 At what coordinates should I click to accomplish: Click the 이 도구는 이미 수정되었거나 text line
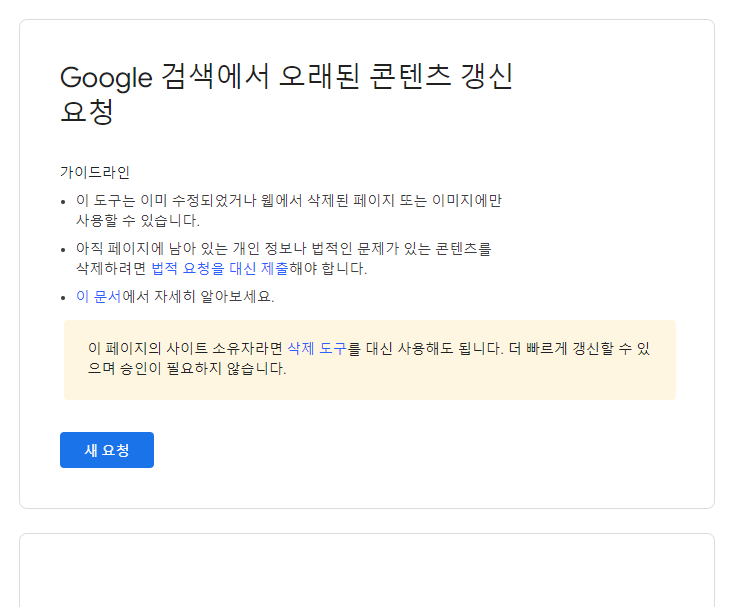tap(289, 200)
